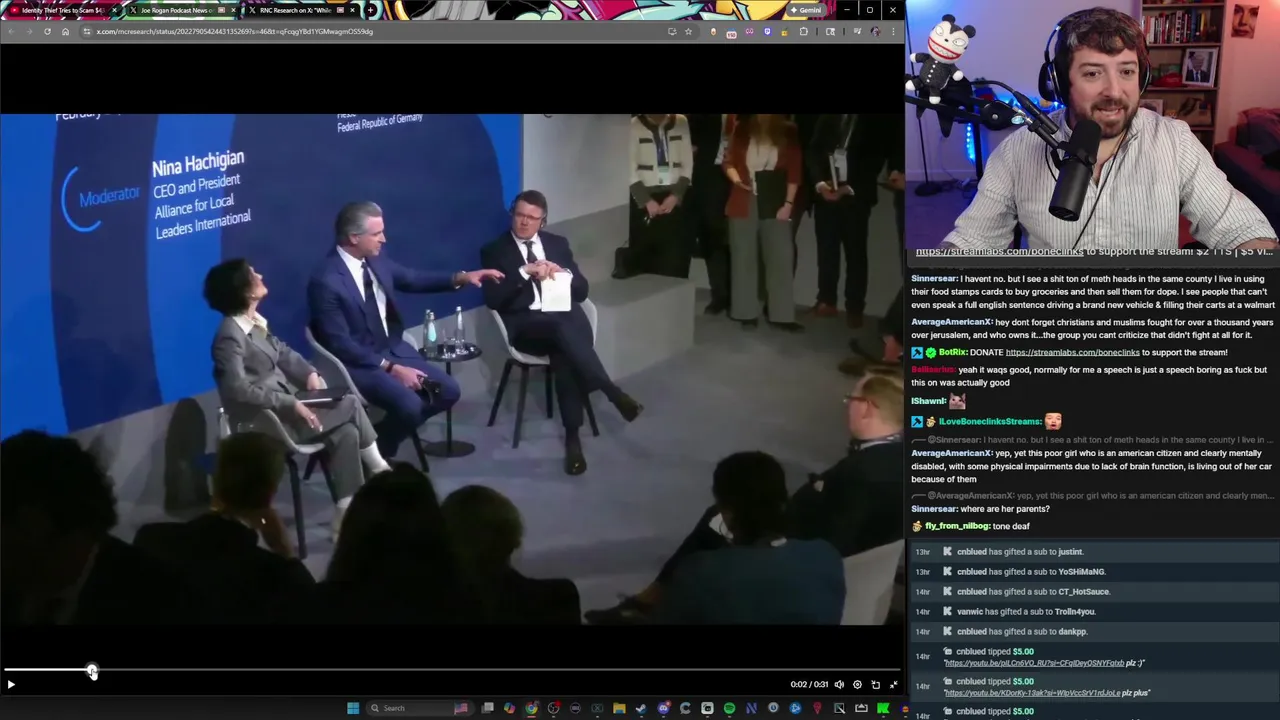This screenshot has width=1280, height=720.
Task: Open Discord from the taskbar
Action: tap(664, 708)
